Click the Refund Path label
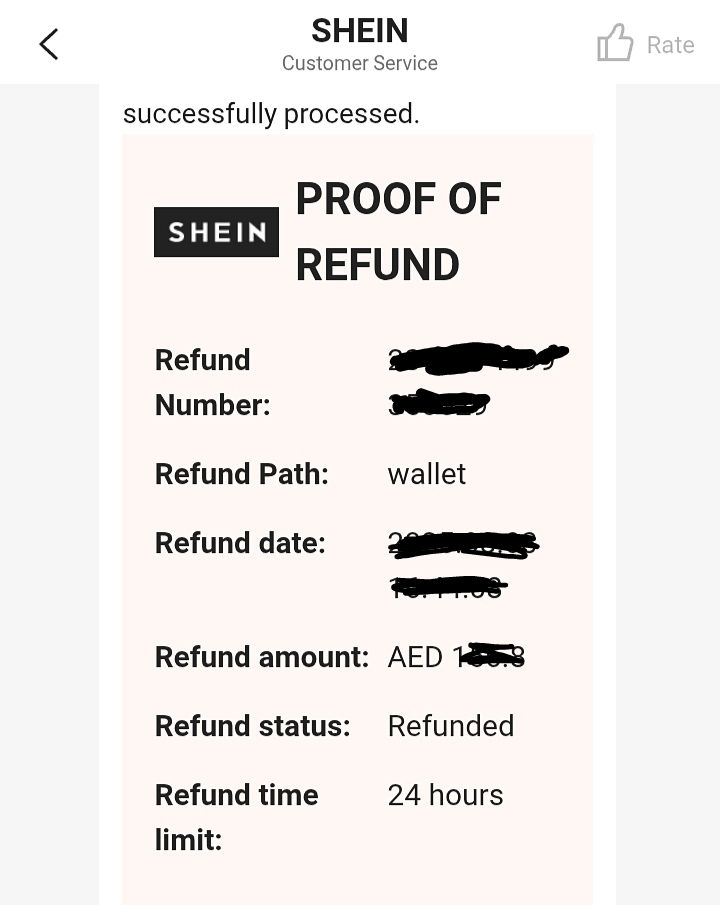 coord(242,474)
